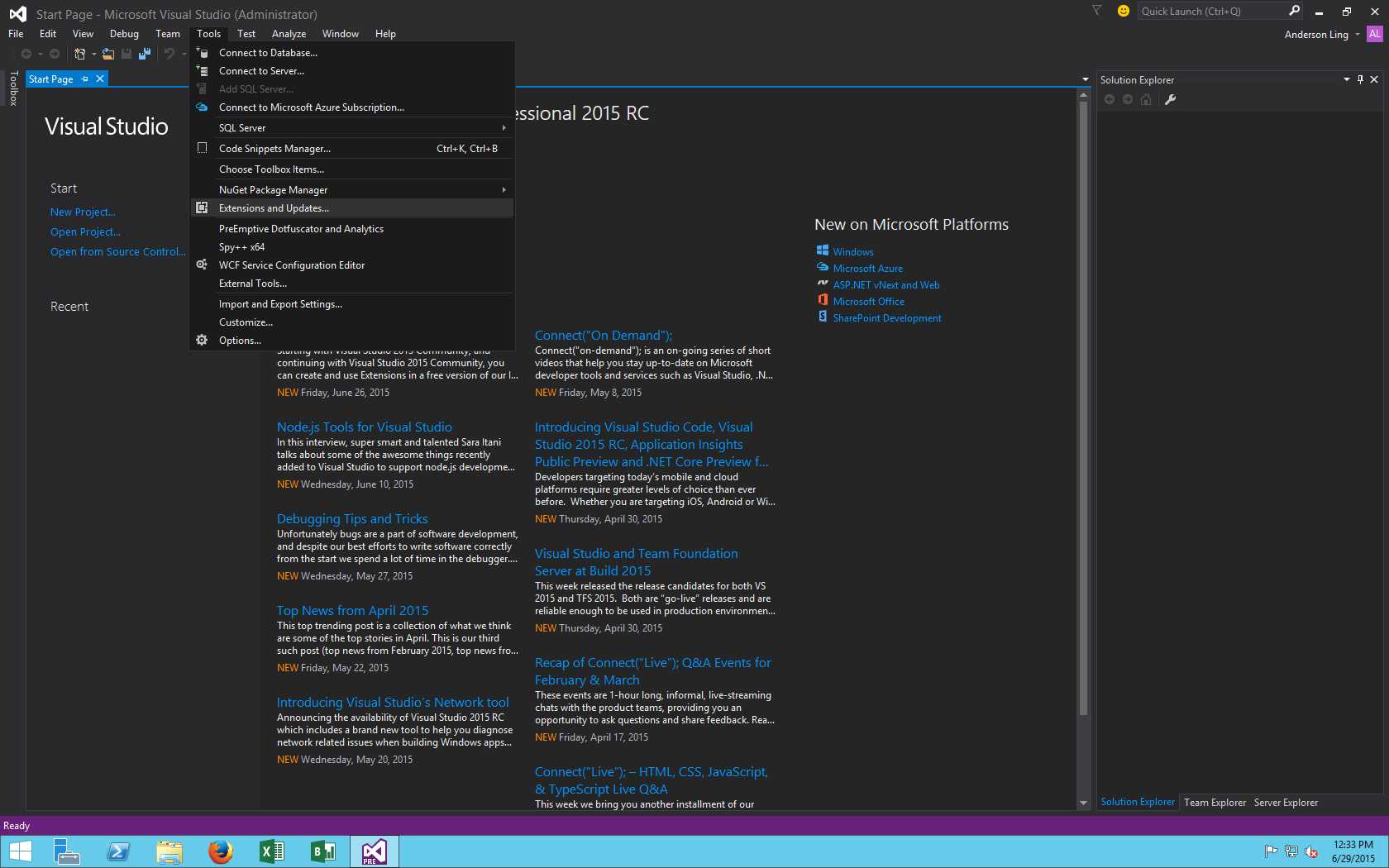1389x868 pixels.
Task: Open the SharePoint Development link
Action: point(887,318)
